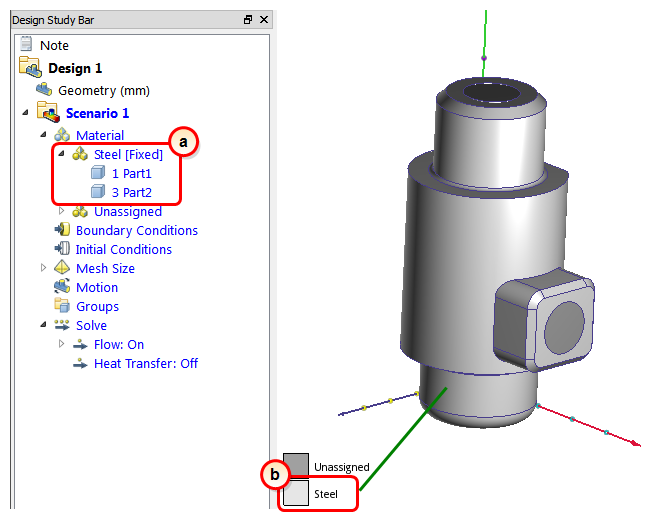Undock the Design Study Bar panel
This screenshot has width=668, height=520.
pos(248,20)
